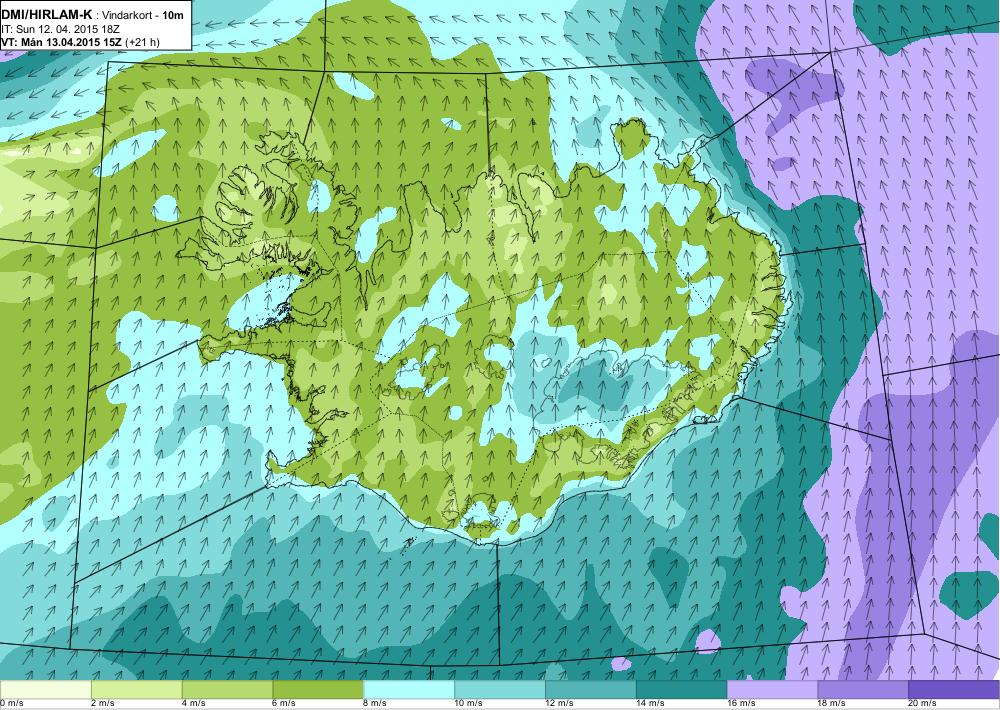This screenshot has height=710, width=1000.
Task: Select the 'IT: Sun 12. 04. 2015 18Z' line
Action: click(61, 29)
